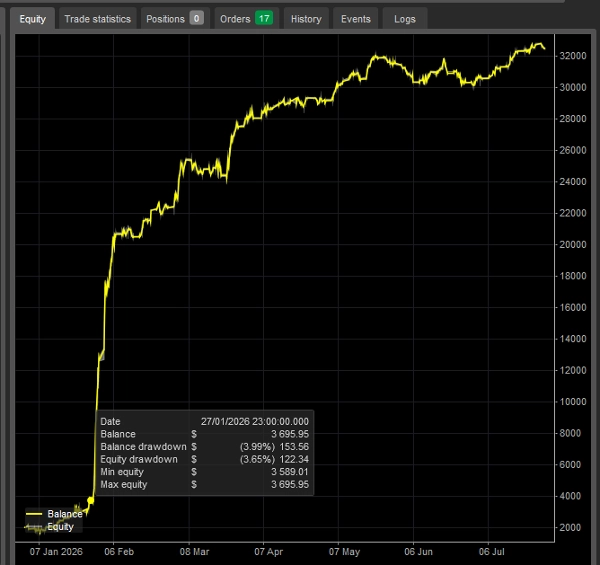The image size is (600, 565).
Task: Click the 08 Mar date axis label
Action: click(194, 552)
